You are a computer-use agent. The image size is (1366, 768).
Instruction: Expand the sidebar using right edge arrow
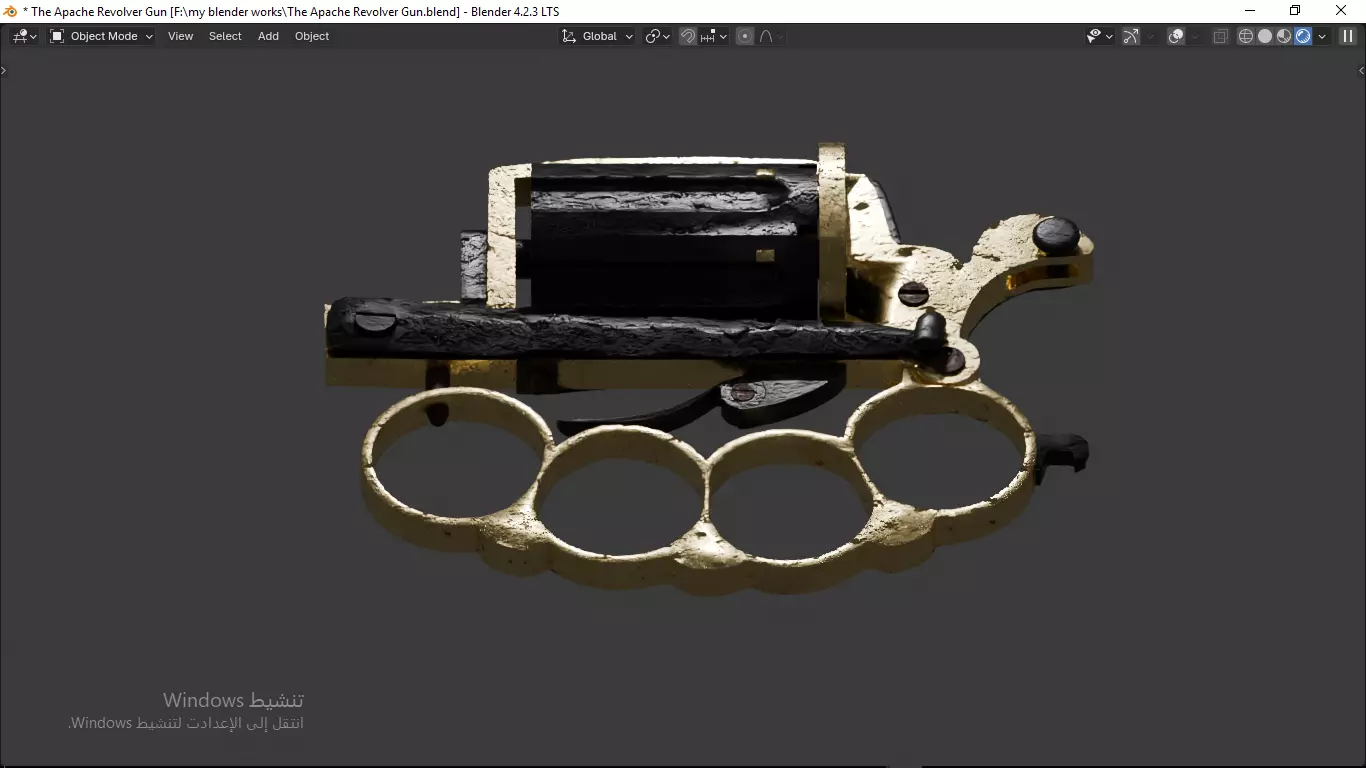pyautogui.click(x=1361, y=70)
